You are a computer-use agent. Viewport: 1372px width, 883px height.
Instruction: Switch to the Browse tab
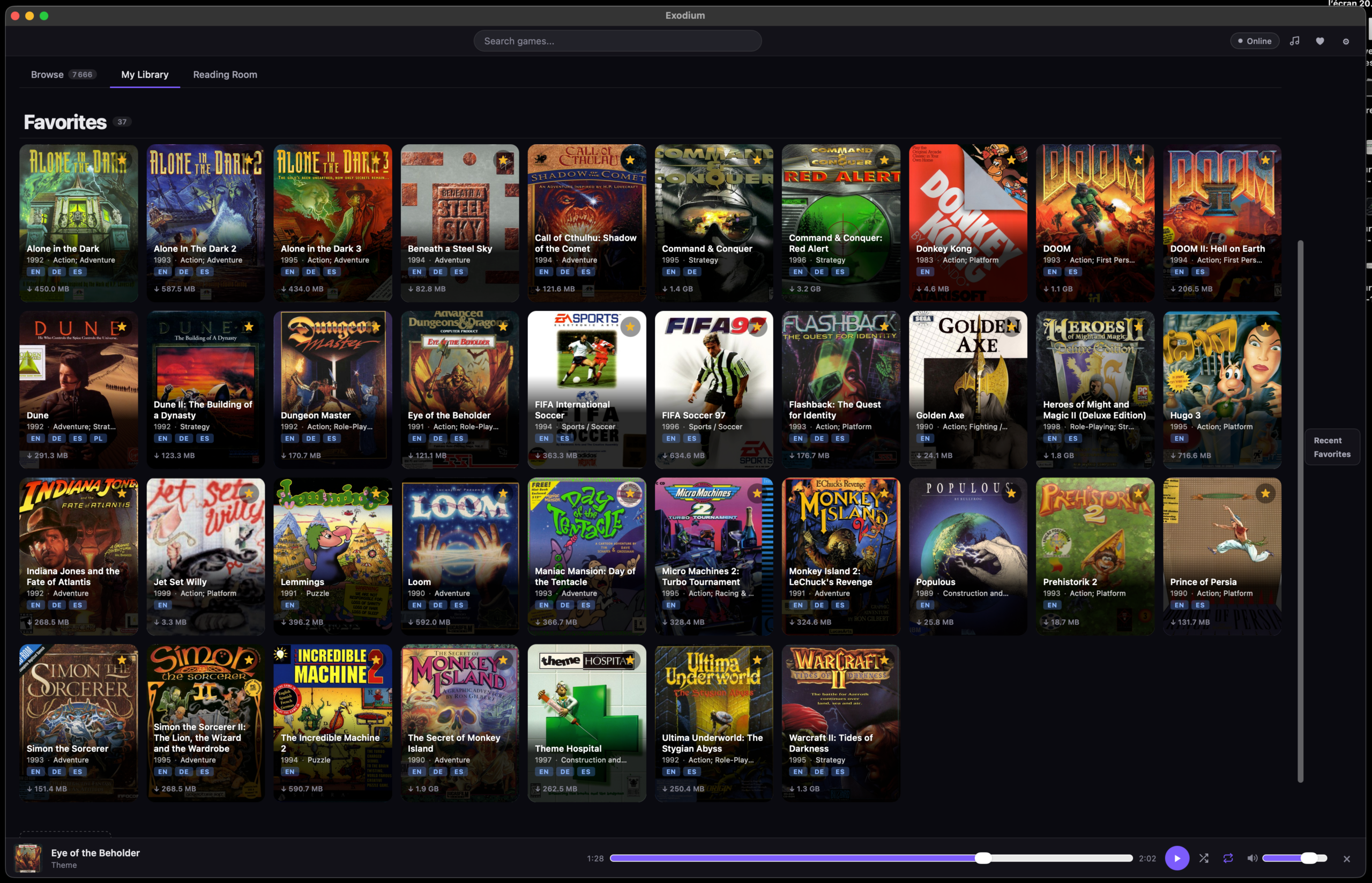63,75
